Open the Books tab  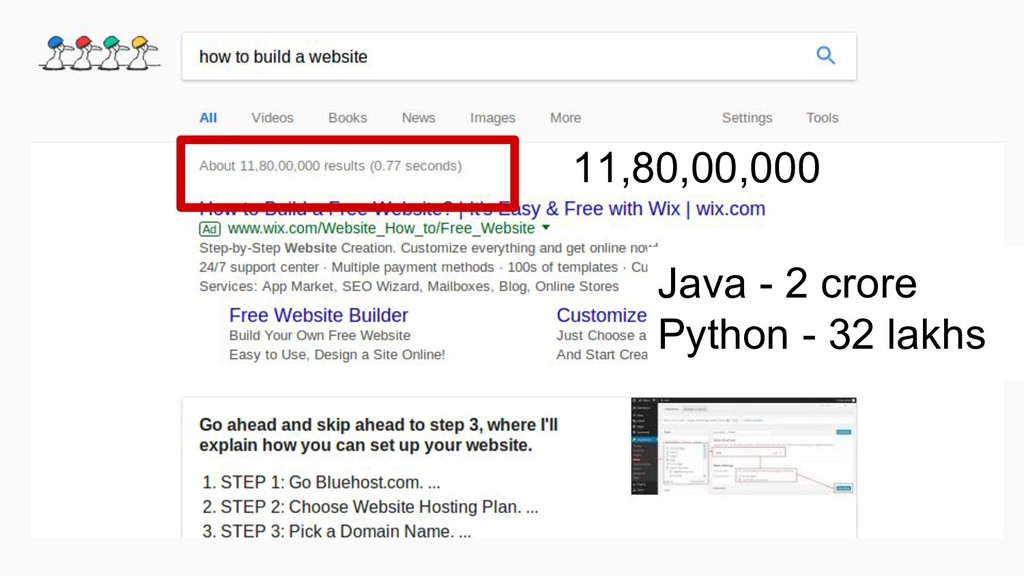(347, 118)
